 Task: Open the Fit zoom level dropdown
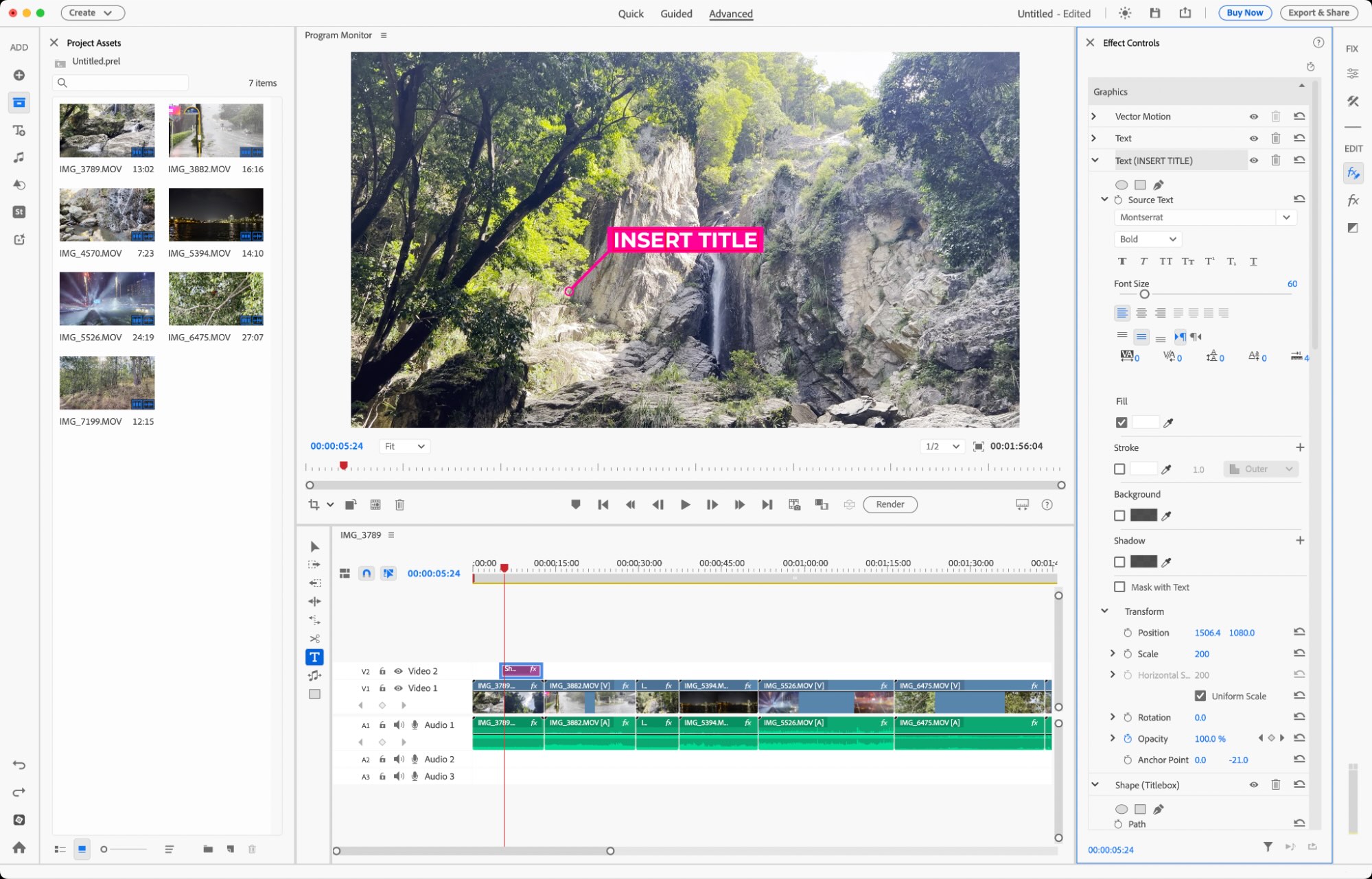point(404,446)
